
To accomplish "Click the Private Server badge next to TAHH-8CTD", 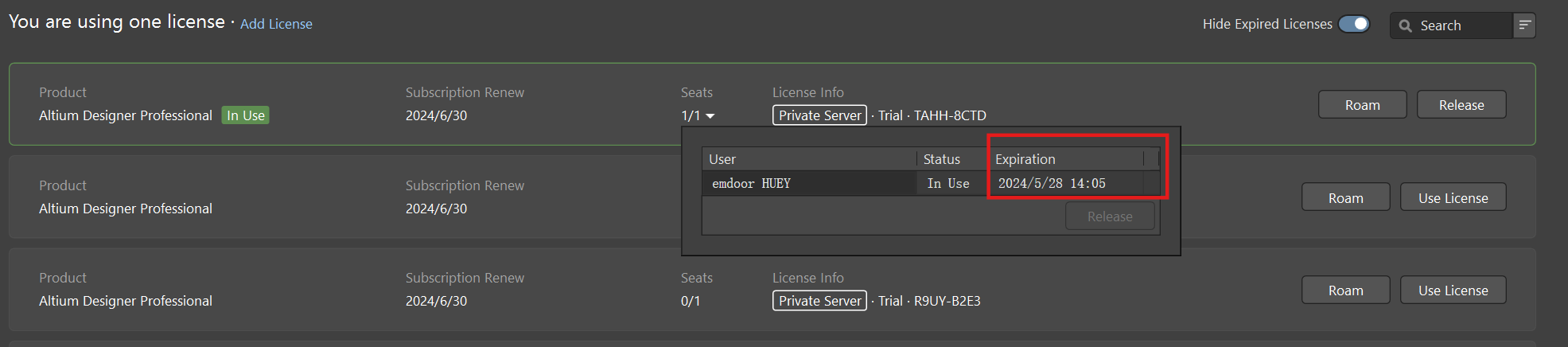I will click(x=819, y=115).
